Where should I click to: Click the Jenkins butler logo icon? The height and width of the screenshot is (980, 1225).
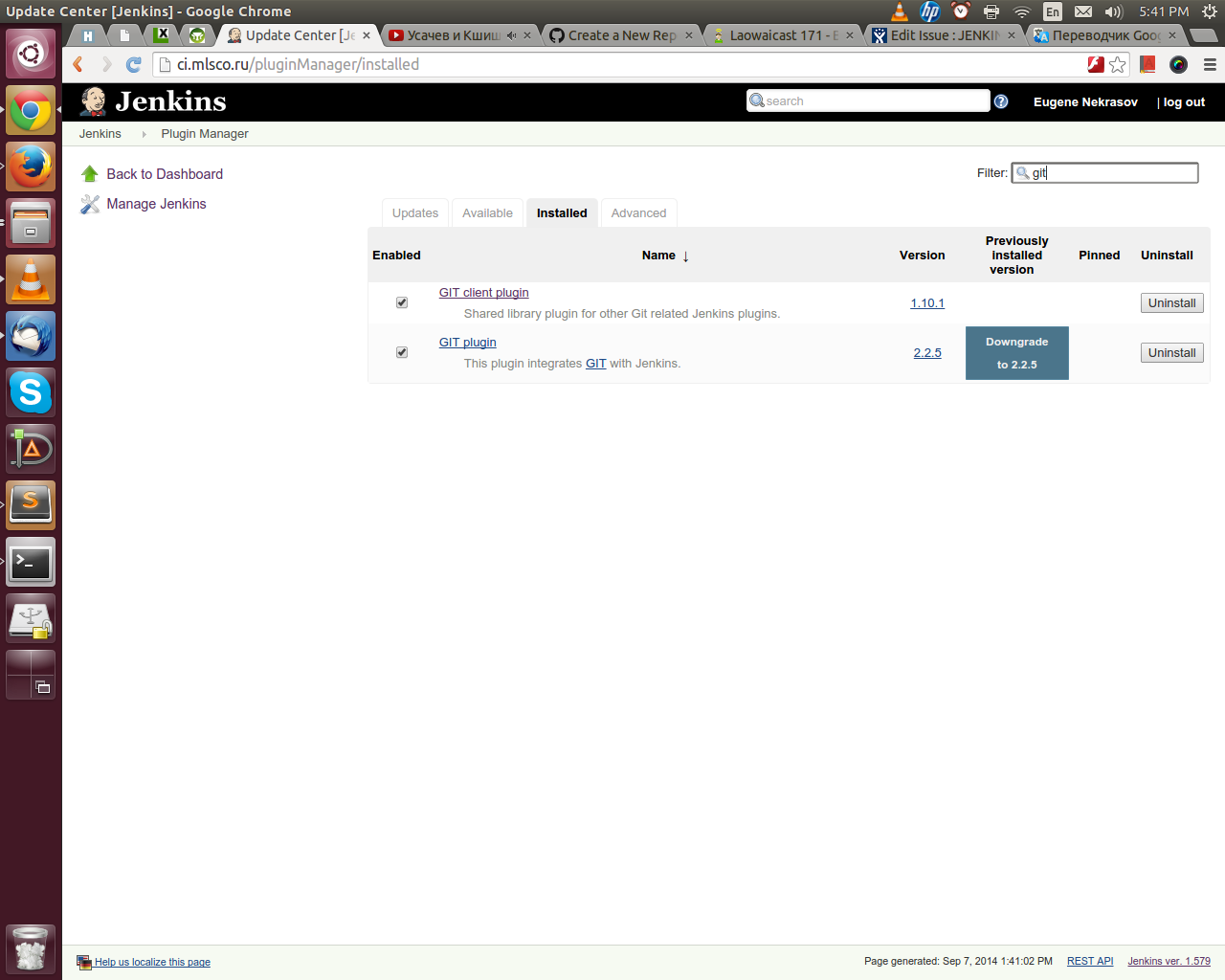pos(93,101)
